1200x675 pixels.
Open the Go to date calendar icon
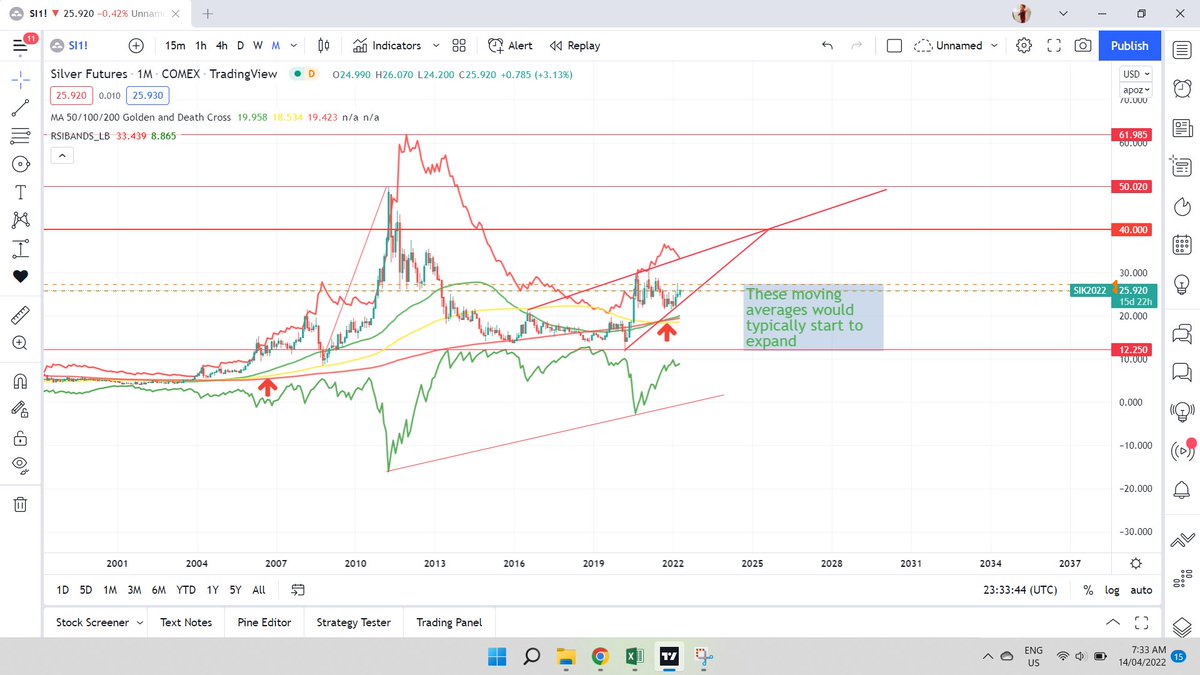(298, 591)
